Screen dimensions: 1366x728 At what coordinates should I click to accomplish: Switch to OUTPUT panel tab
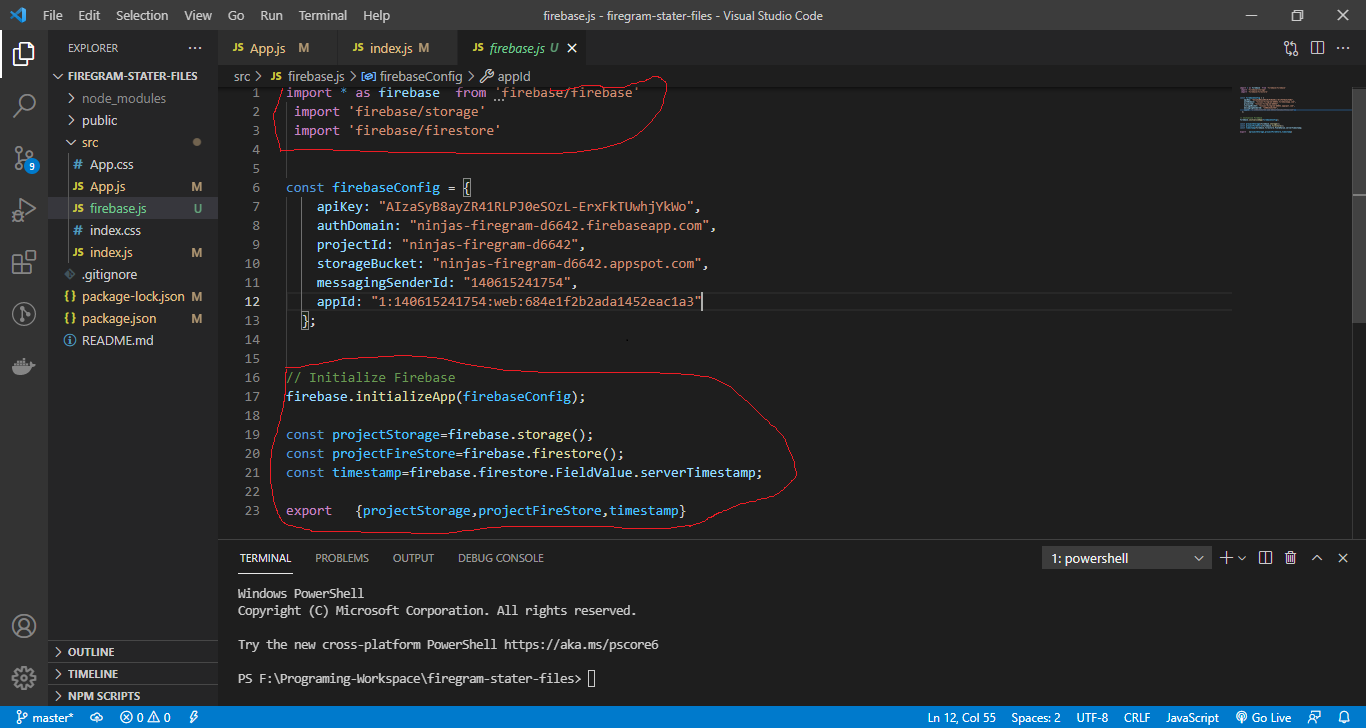[x=413, y=558]
